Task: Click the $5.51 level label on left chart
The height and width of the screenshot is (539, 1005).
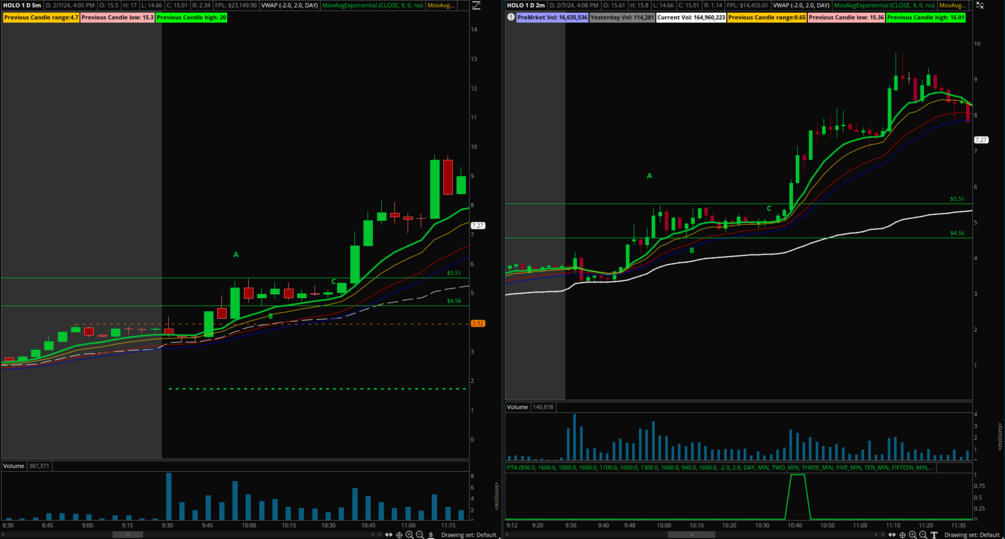Action: pyautogui.click(x=454, y=273)
